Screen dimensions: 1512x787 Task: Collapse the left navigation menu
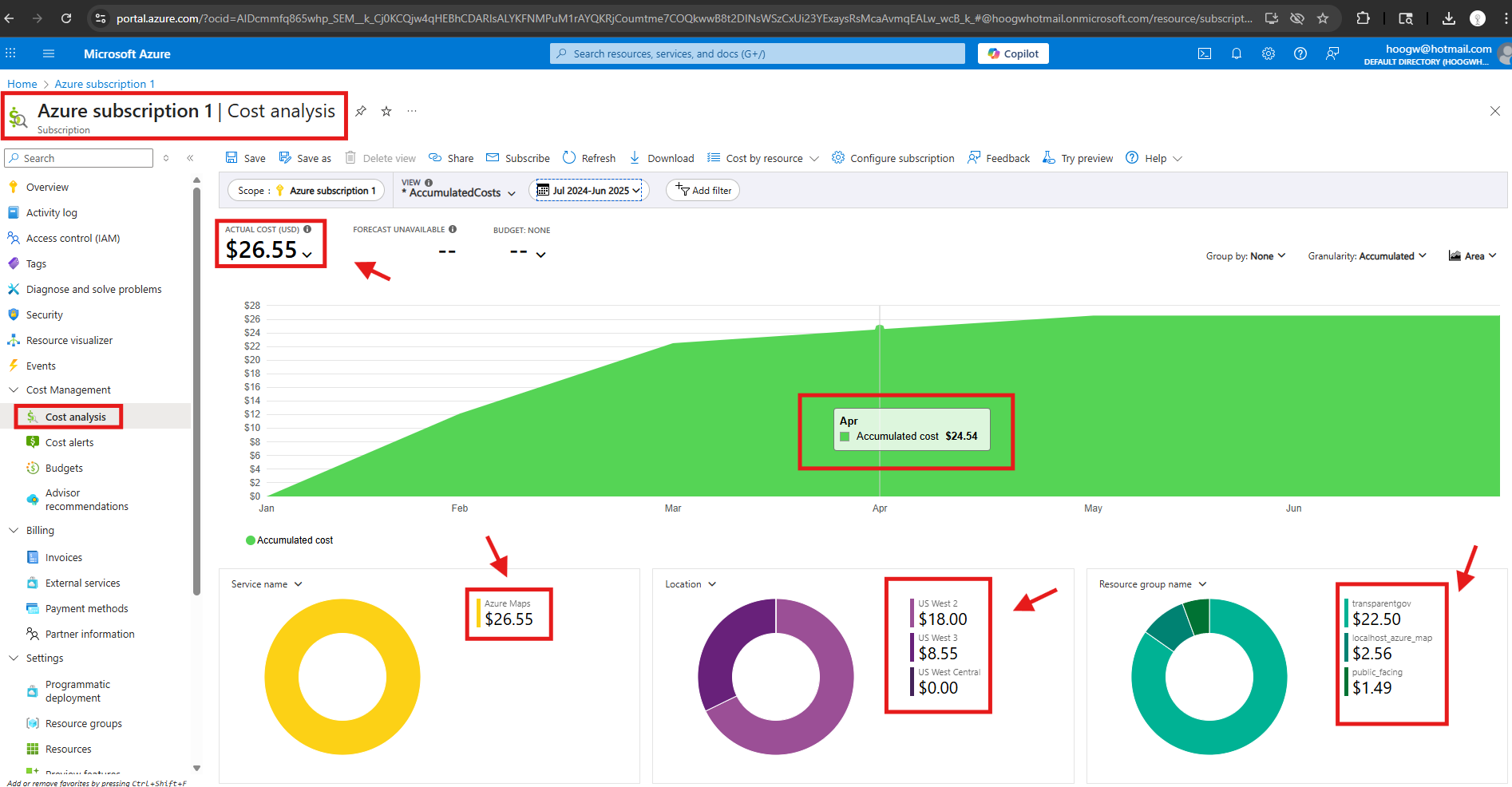(190, 158)
